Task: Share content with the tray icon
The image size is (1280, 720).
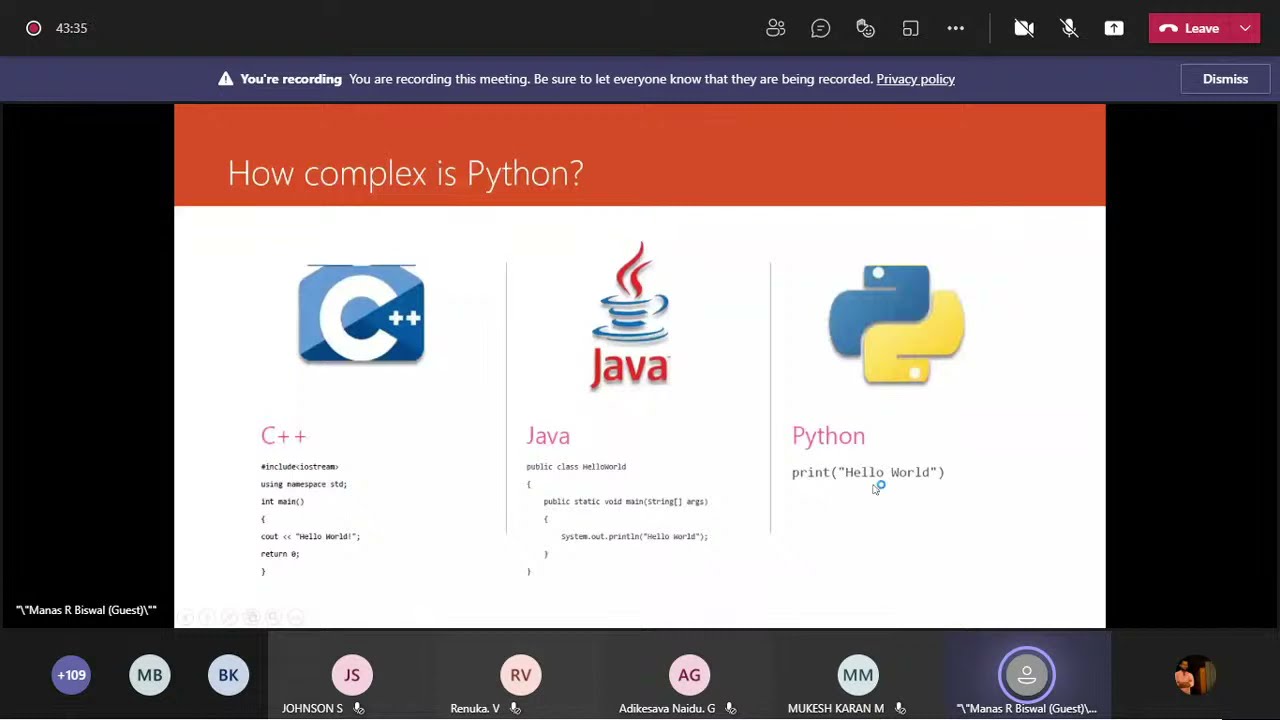Action: tap(1114, 28)
